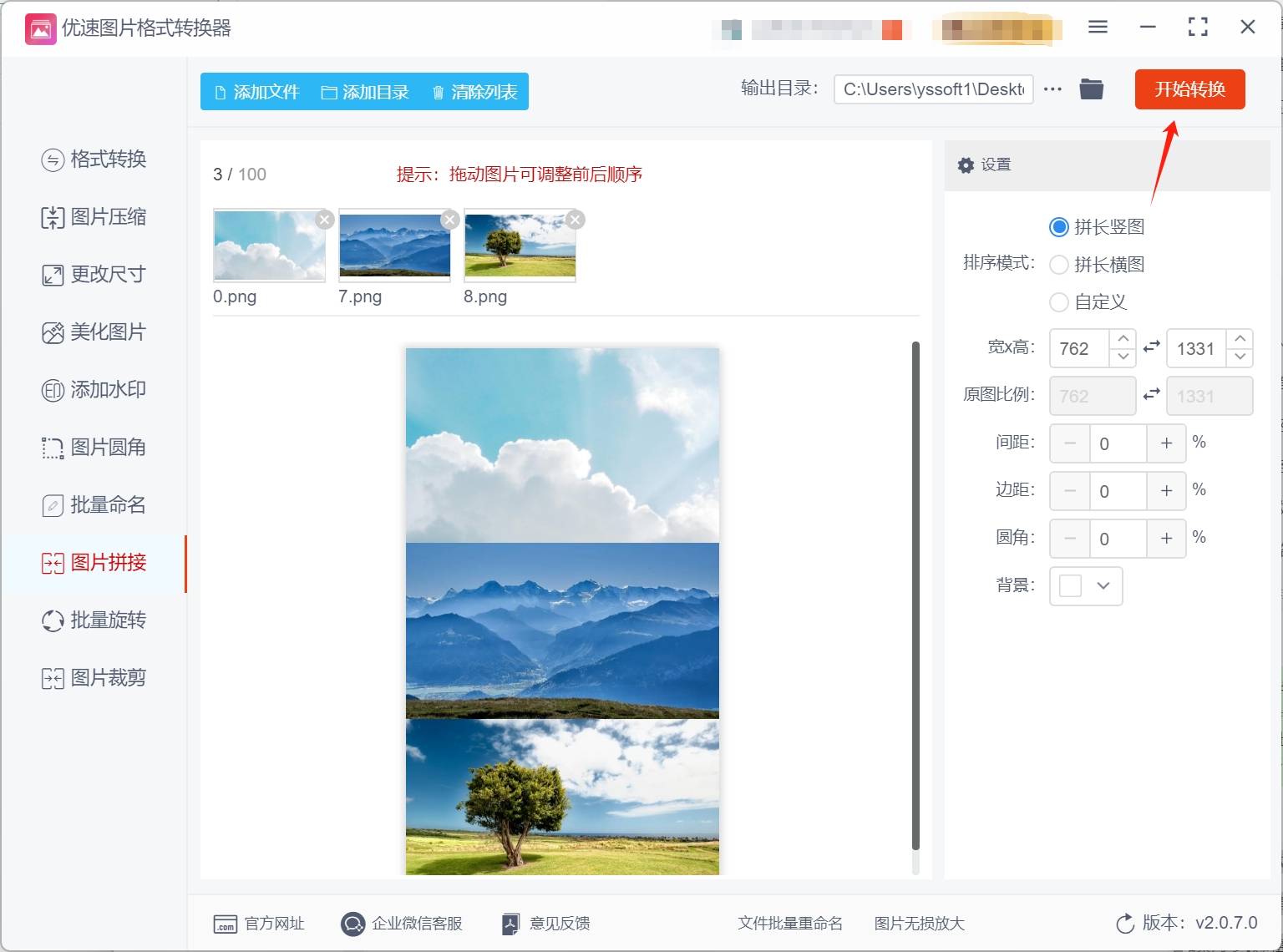The width and height of the screenshot is (1283, 952).
Task: Open 文件批量重命名 link
Action: point(790,924)
